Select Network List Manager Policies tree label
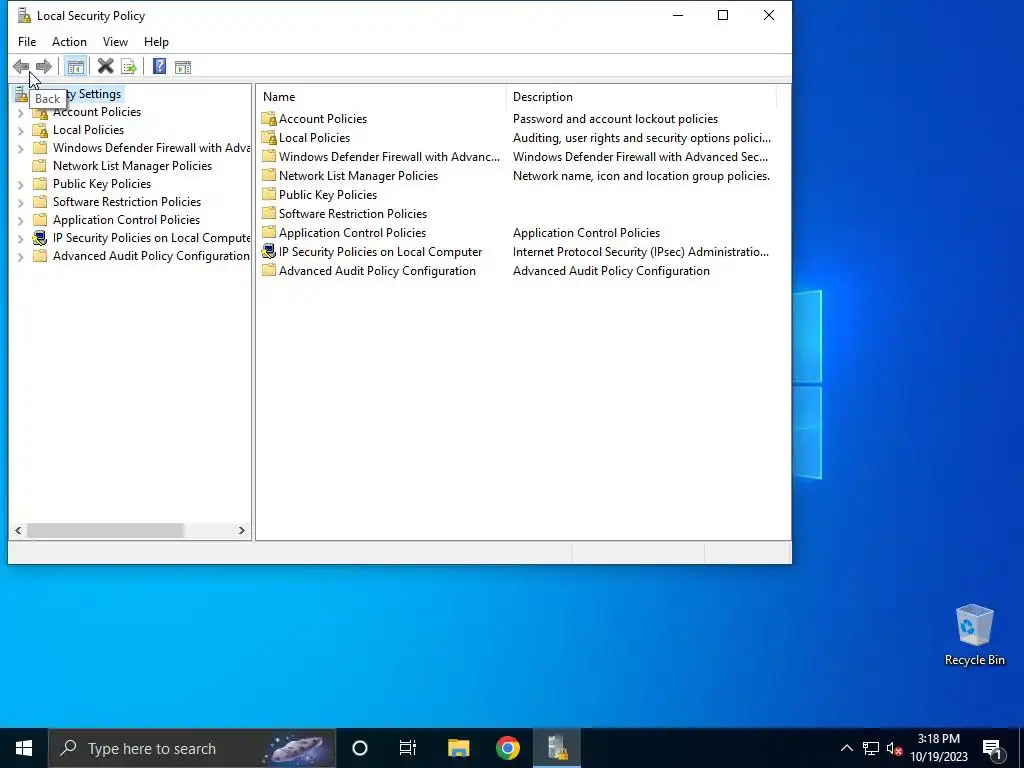This screenshot has width=1024, height=768. [133, 166]
